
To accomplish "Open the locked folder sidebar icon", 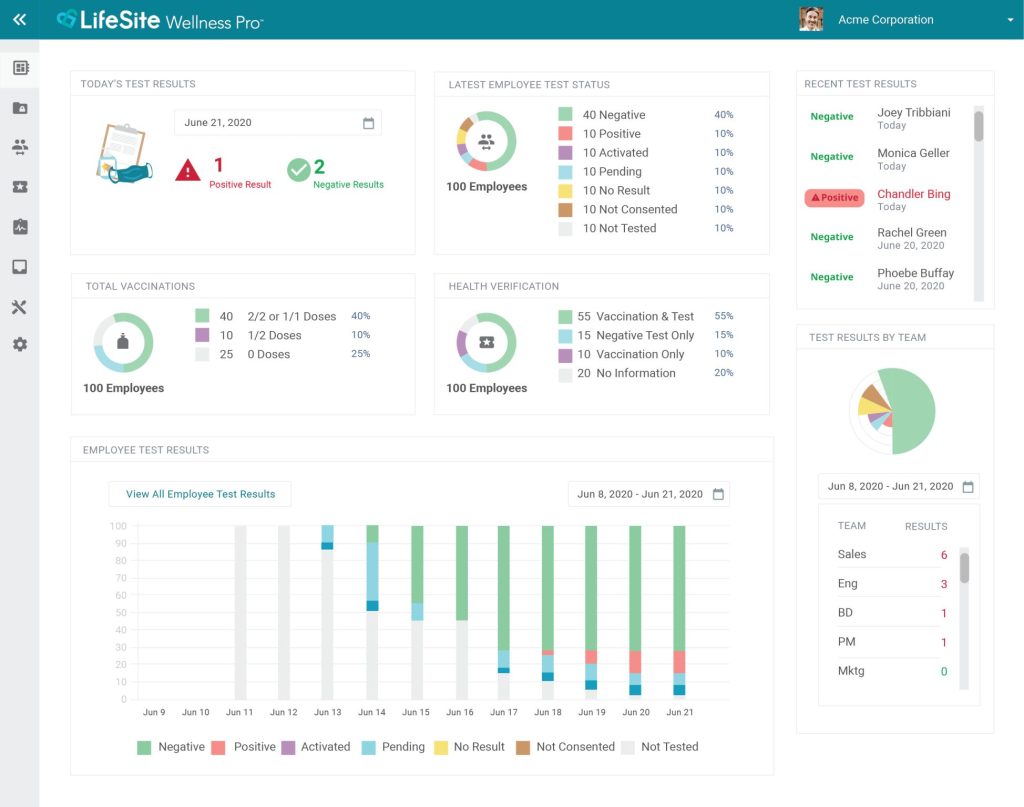I will tap(20, 108).
